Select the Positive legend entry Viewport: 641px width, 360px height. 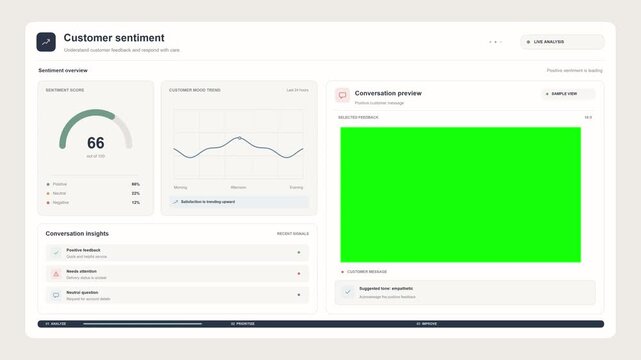click(93, 184)
